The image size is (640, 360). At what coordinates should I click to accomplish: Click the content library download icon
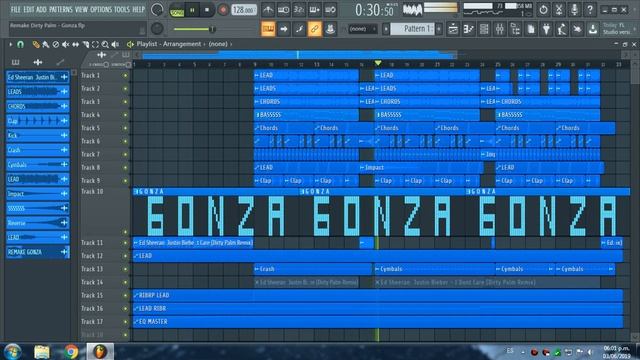tap(593, 29)
